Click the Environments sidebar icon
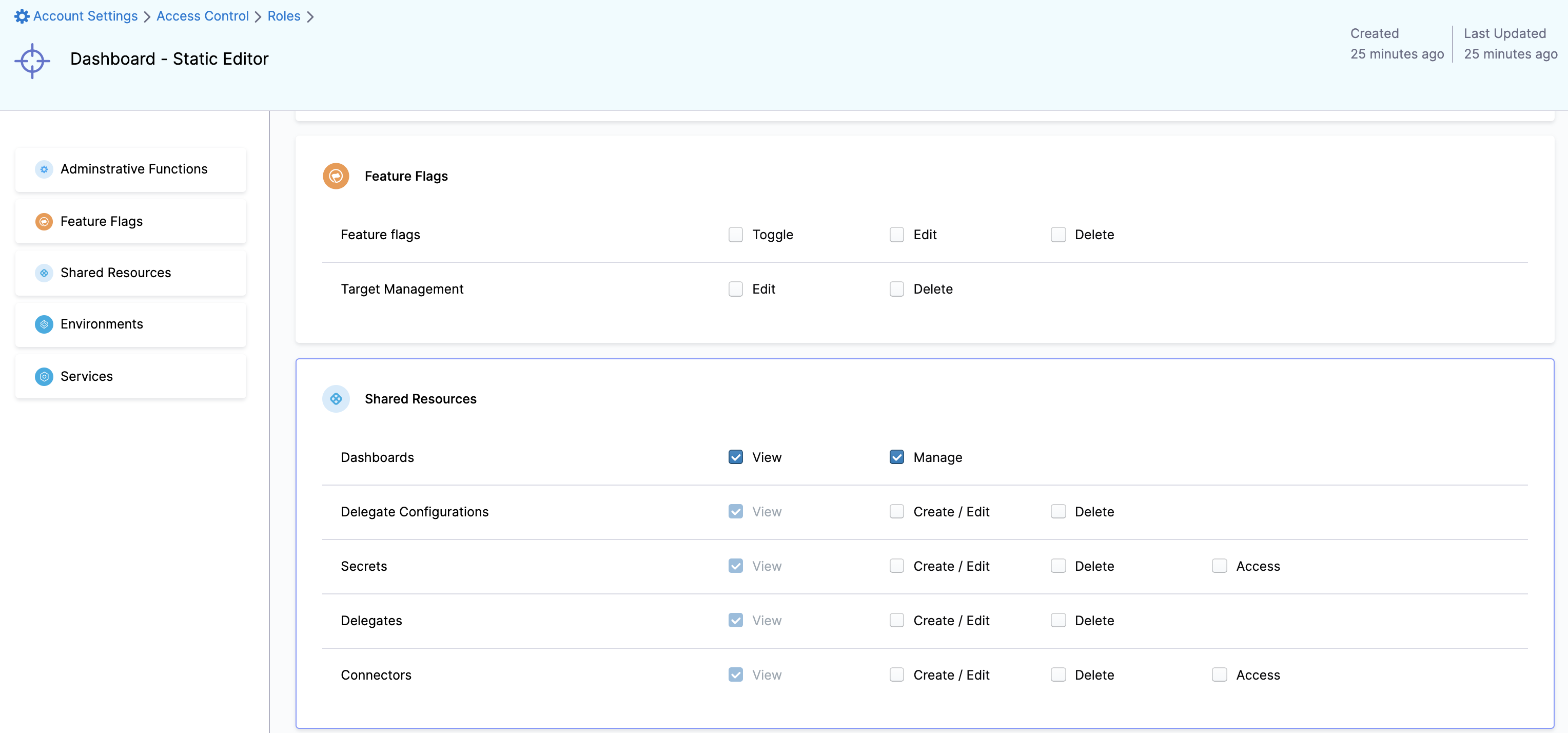This screenshot has width=1568, height=733. click(44, 324)
